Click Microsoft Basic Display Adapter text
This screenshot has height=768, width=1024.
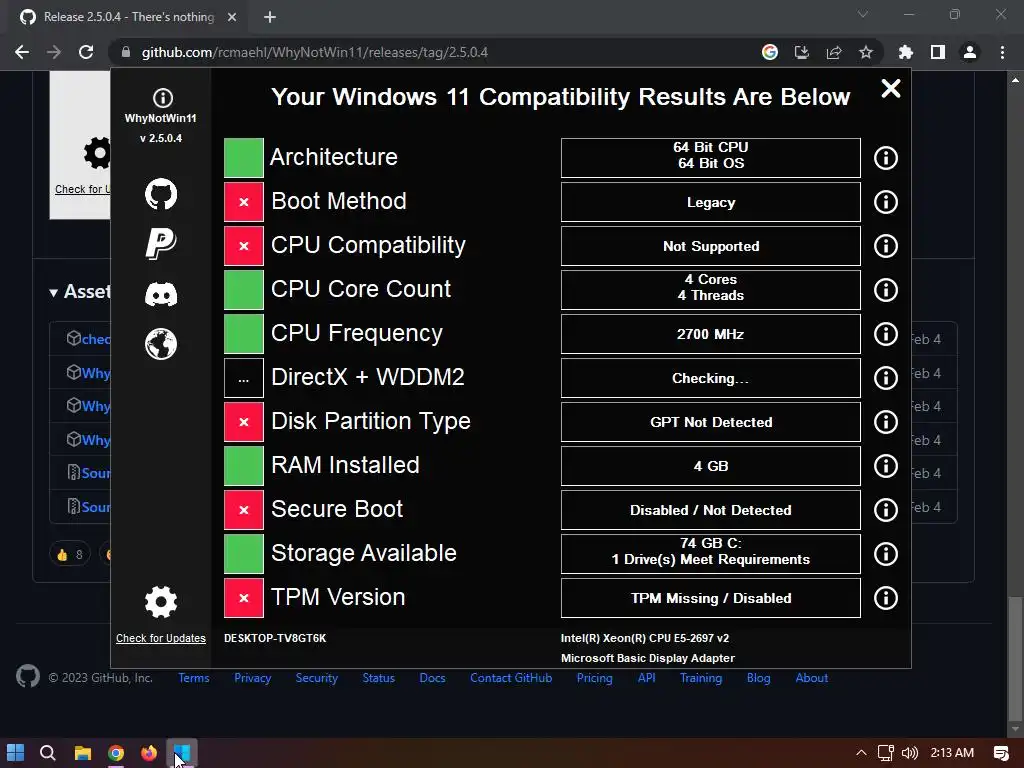pyautogui.click(x=647, y=658)
